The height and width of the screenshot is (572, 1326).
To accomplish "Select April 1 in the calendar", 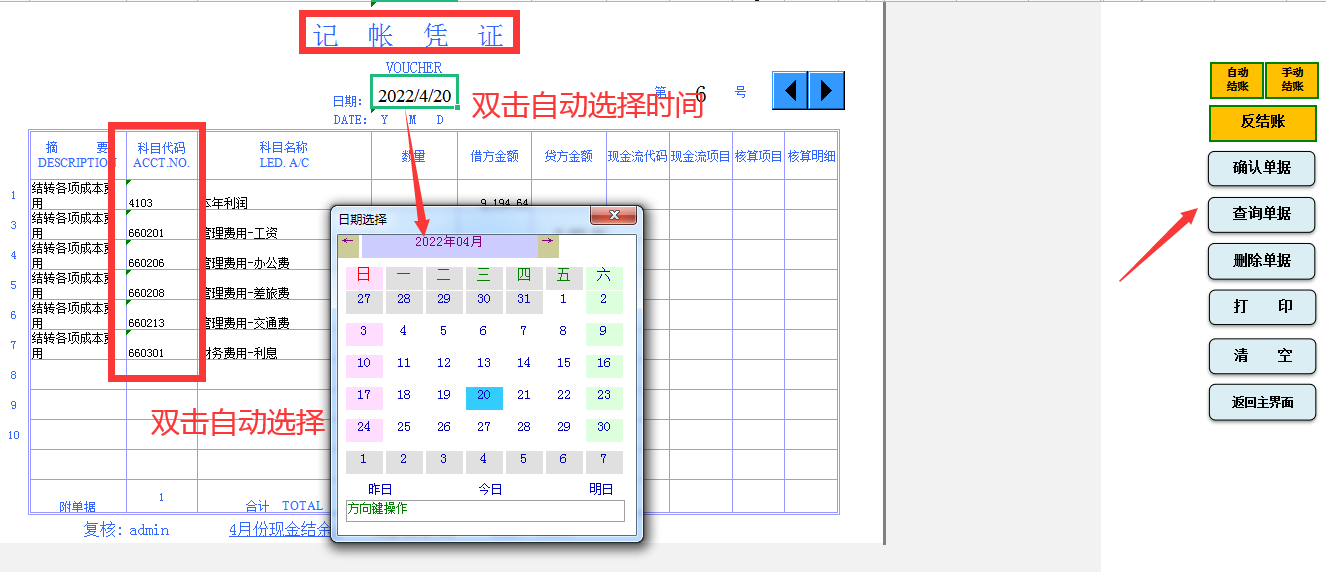I will tap(564, 302).
